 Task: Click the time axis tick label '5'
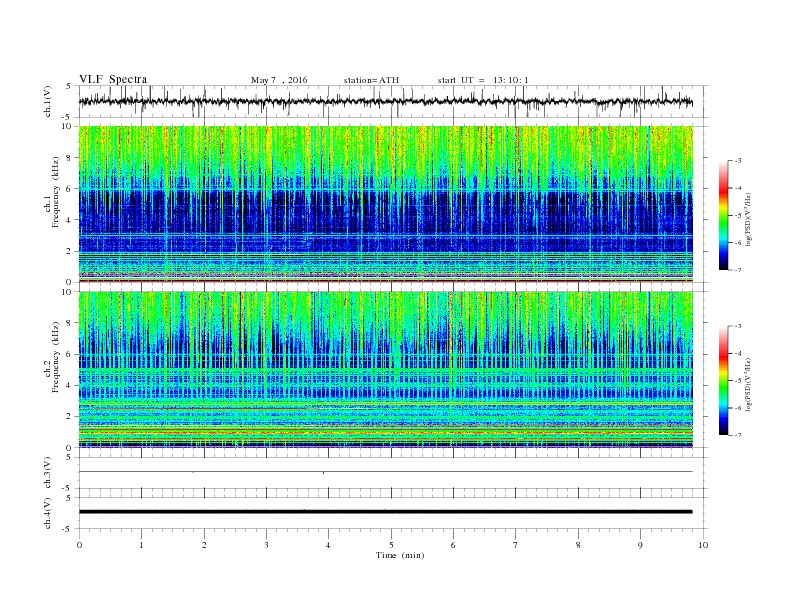tap(391, 545)
